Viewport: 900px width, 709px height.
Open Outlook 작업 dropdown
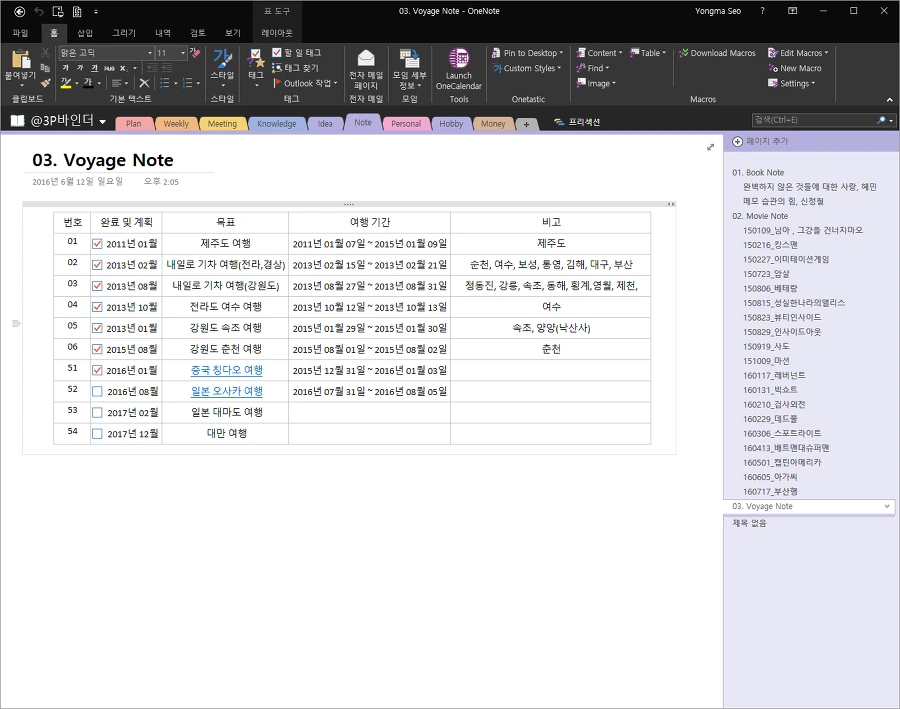pos(305,83)
